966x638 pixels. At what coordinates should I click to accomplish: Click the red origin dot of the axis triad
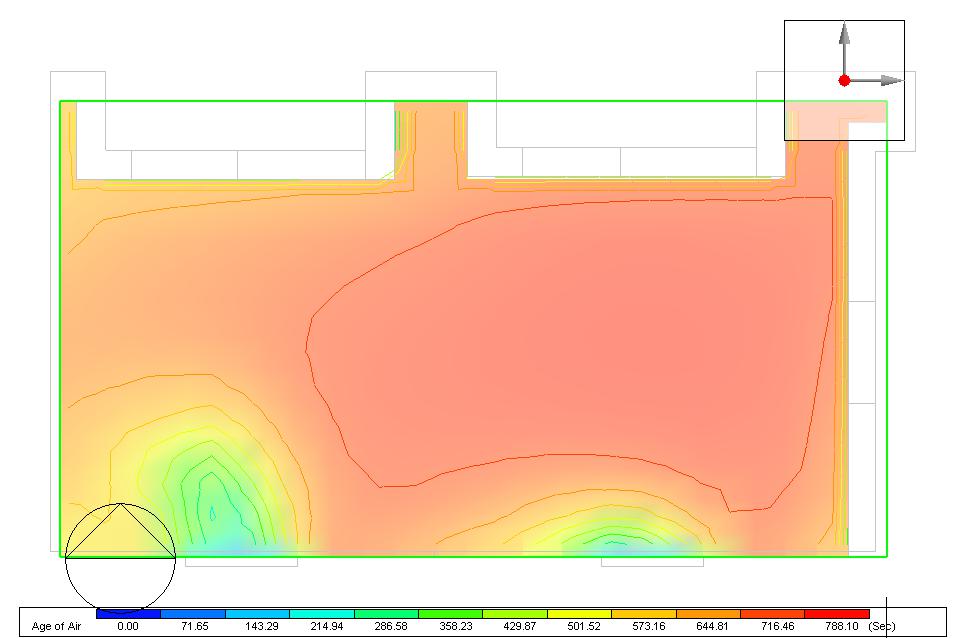click(845, 80)
